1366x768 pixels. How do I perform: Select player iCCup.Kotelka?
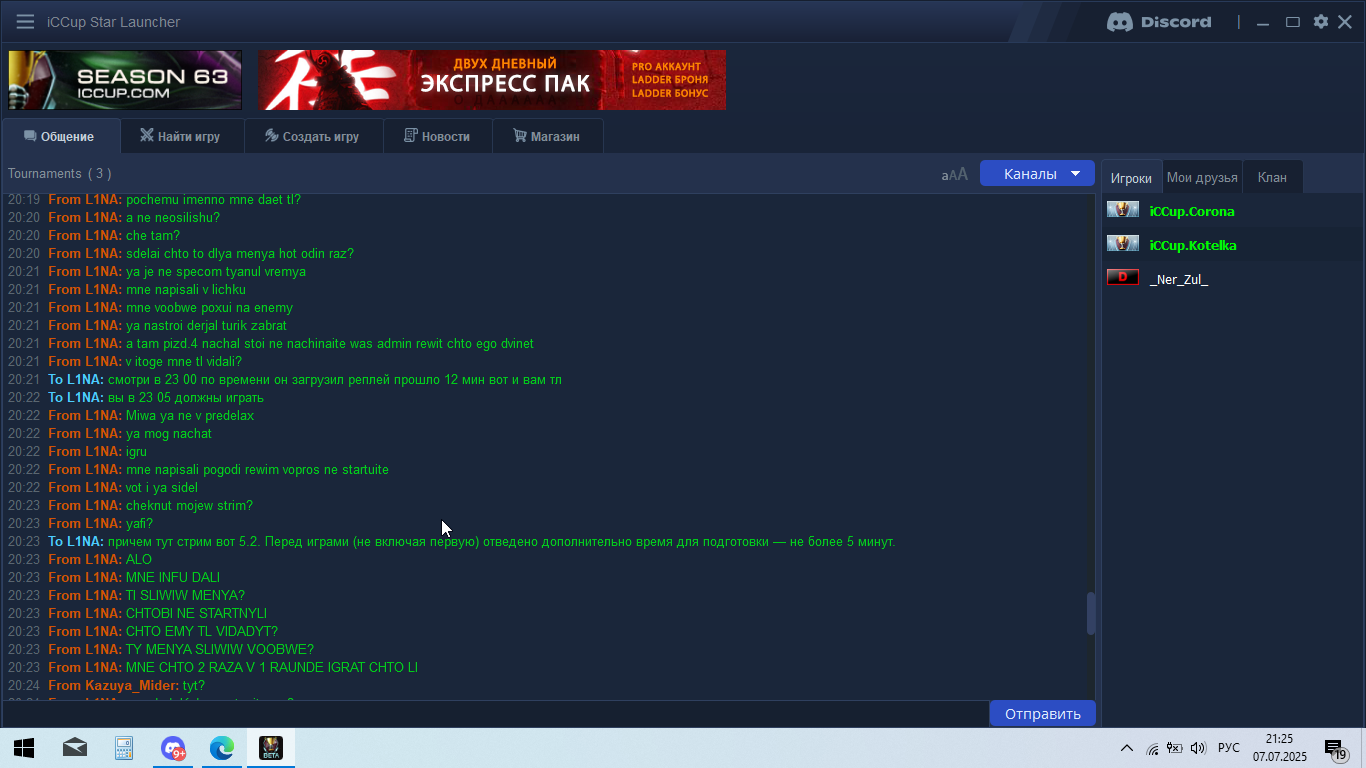[x=1193, y=246]
